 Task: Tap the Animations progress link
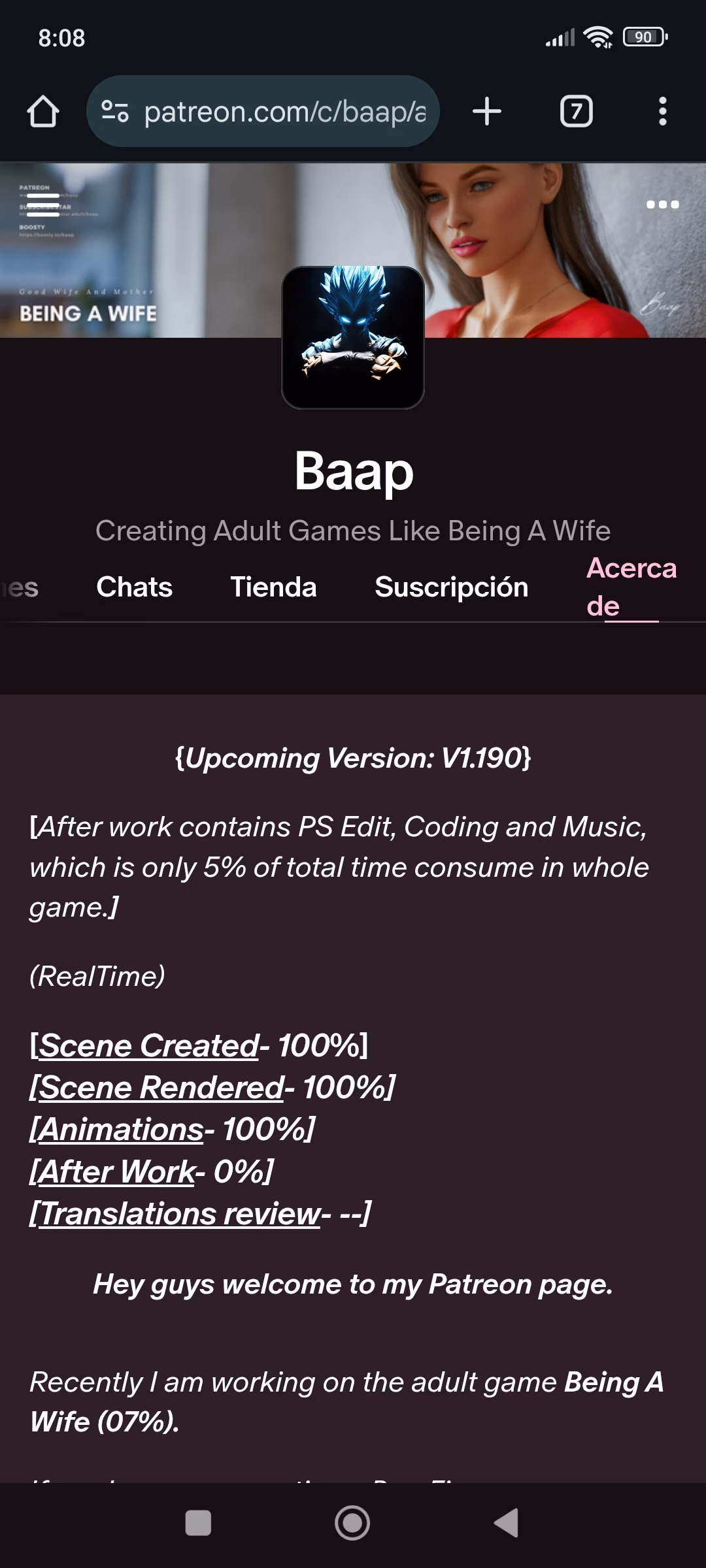coord(122,1130)
